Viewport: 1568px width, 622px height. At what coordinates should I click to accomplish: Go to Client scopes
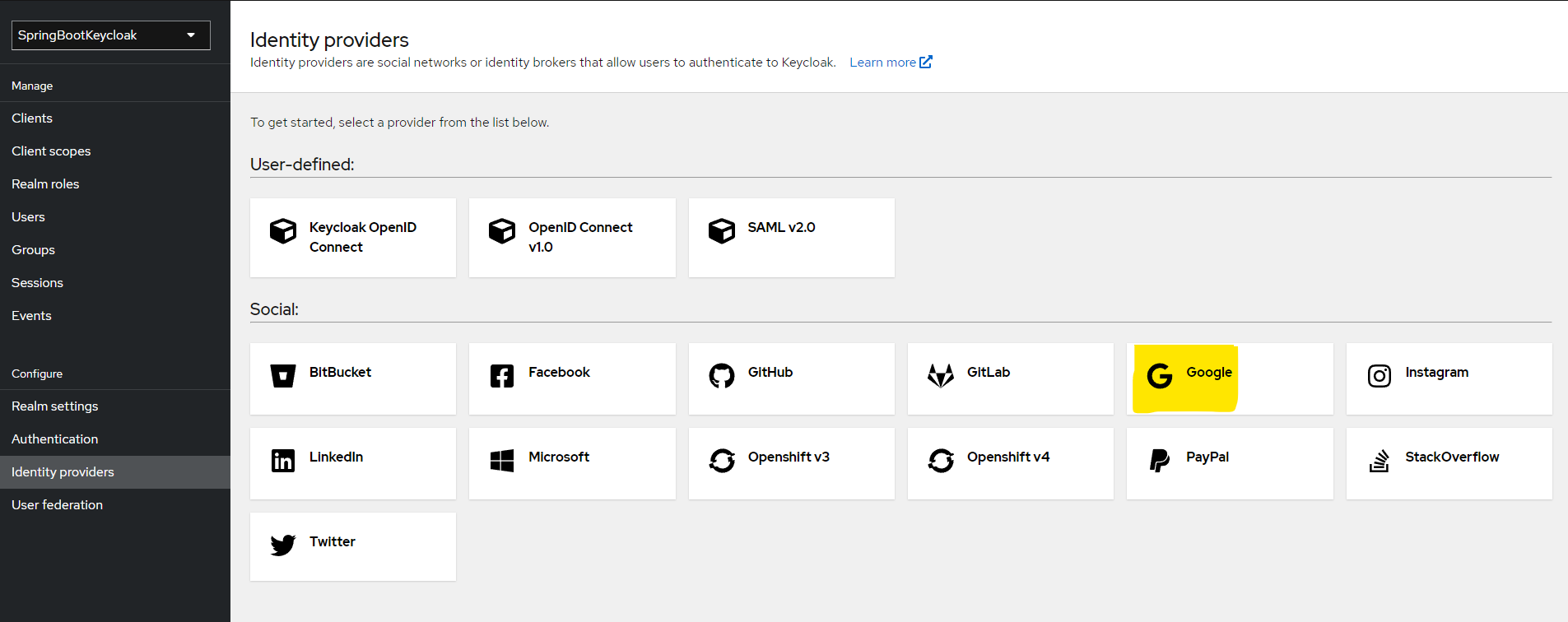[115, 151]
